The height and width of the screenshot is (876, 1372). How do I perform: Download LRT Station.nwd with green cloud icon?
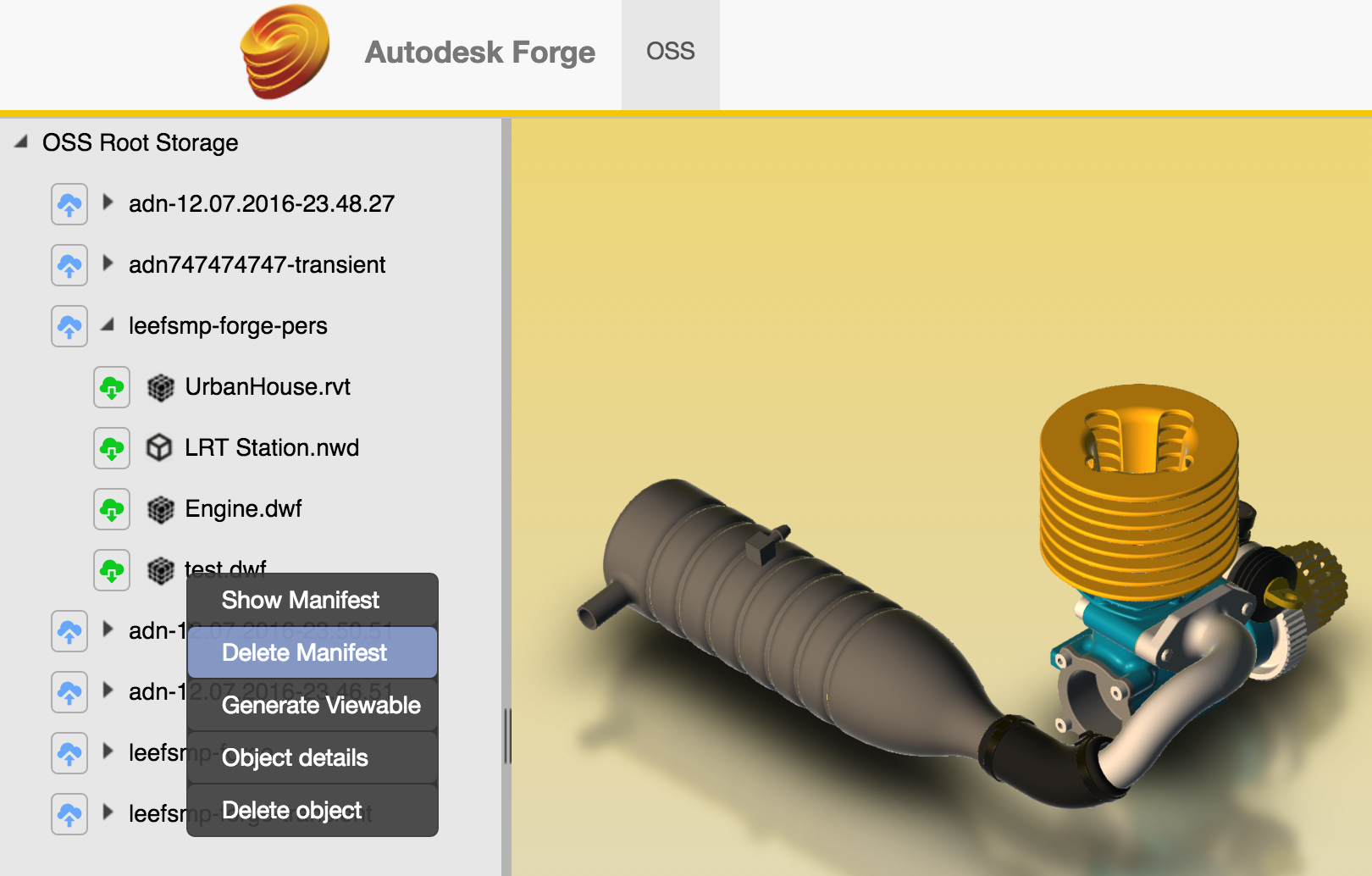click(x=112, y=448)
